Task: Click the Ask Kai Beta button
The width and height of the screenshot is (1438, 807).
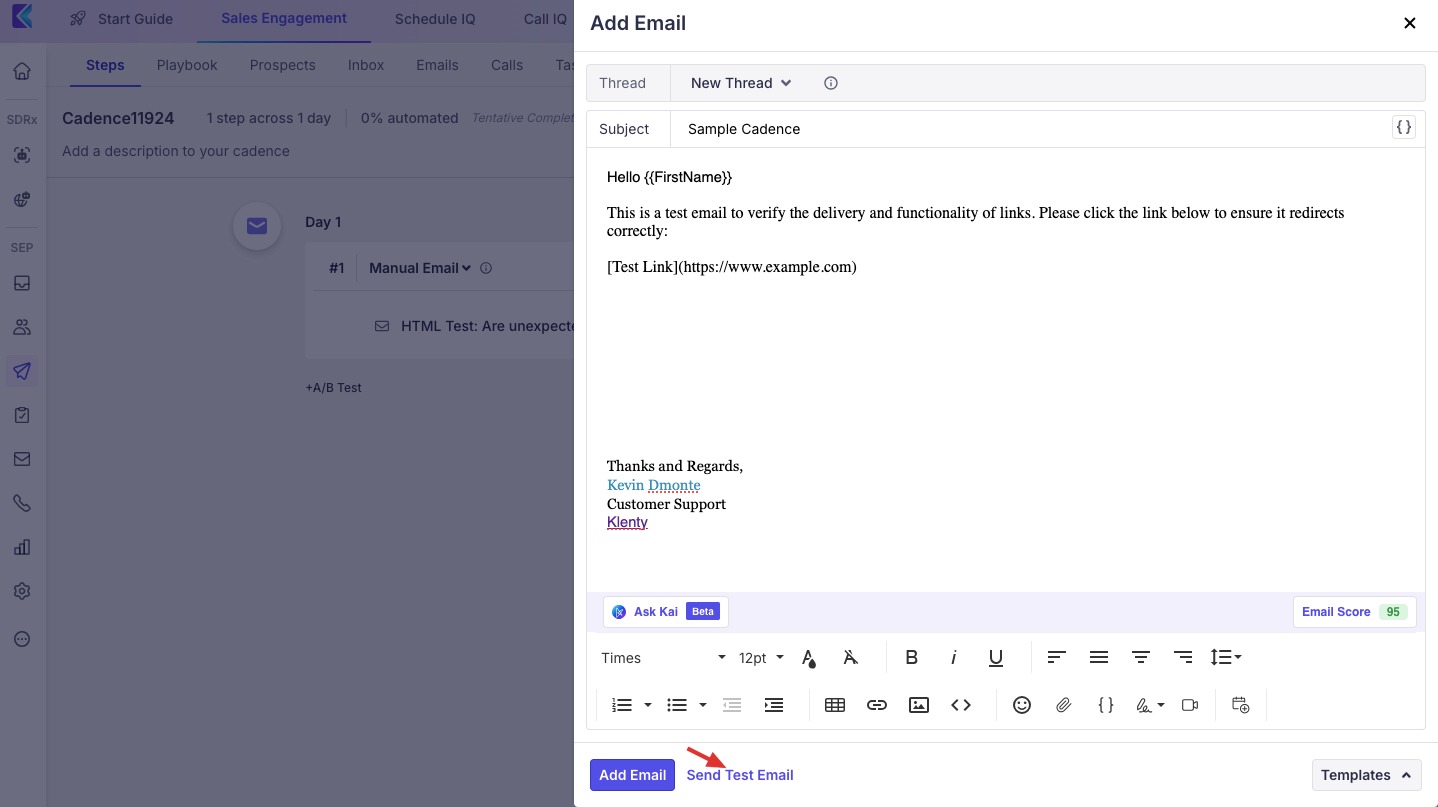Action: click(666, 612)
